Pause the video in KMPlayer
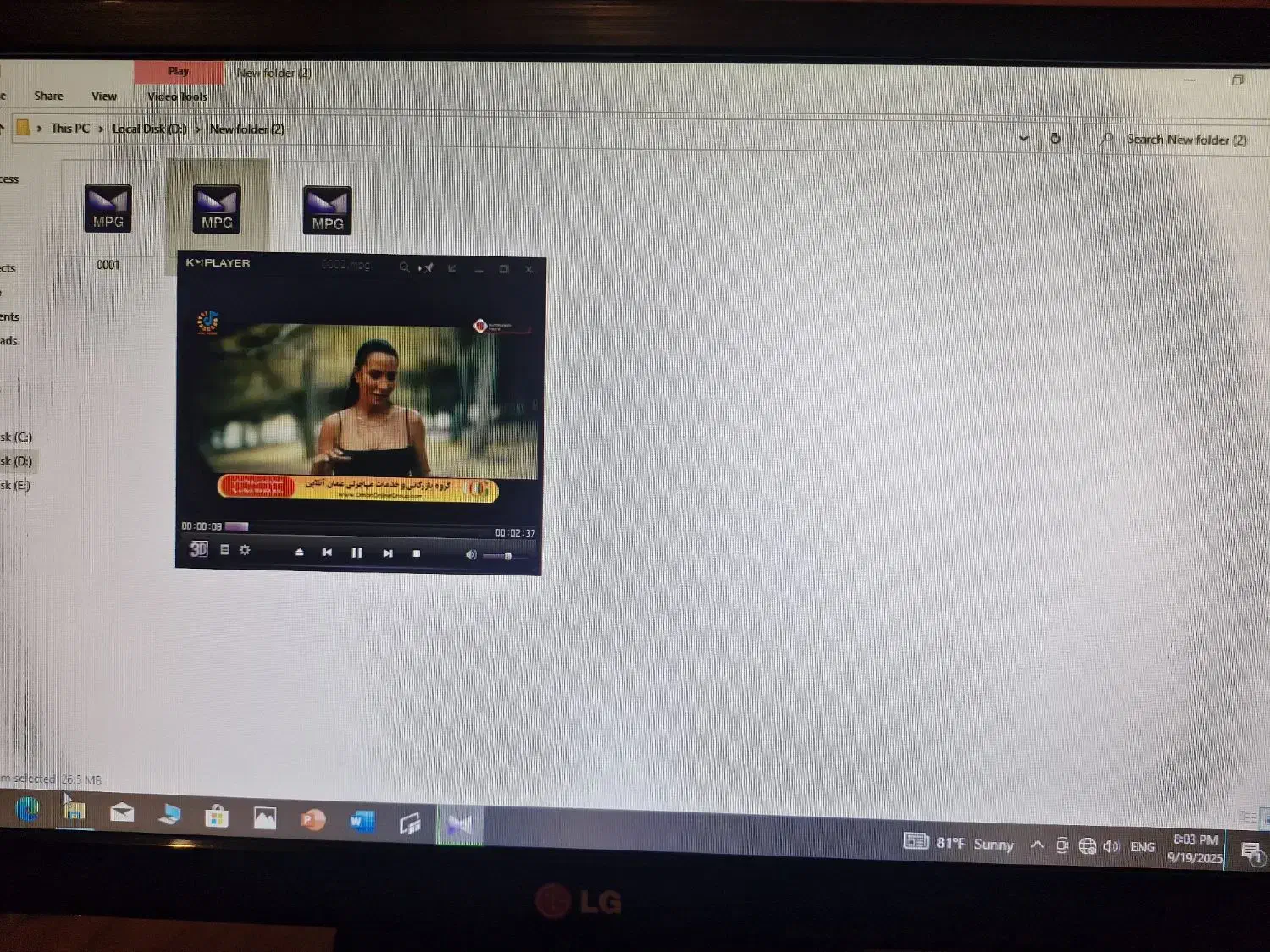Image resolution: width=1270 pixels, height=952 pixels. point(356,553)
